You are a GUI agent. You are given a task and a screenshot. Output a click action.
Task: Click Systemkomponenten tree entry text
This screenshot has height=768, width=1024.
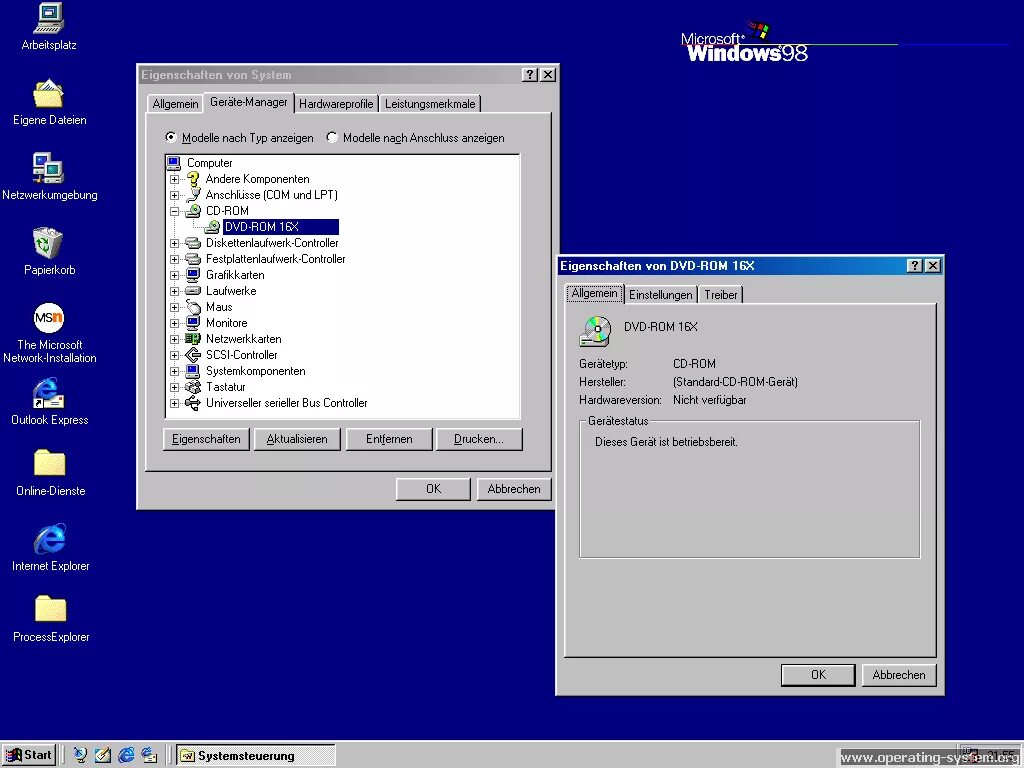click(x=255, y=371)
